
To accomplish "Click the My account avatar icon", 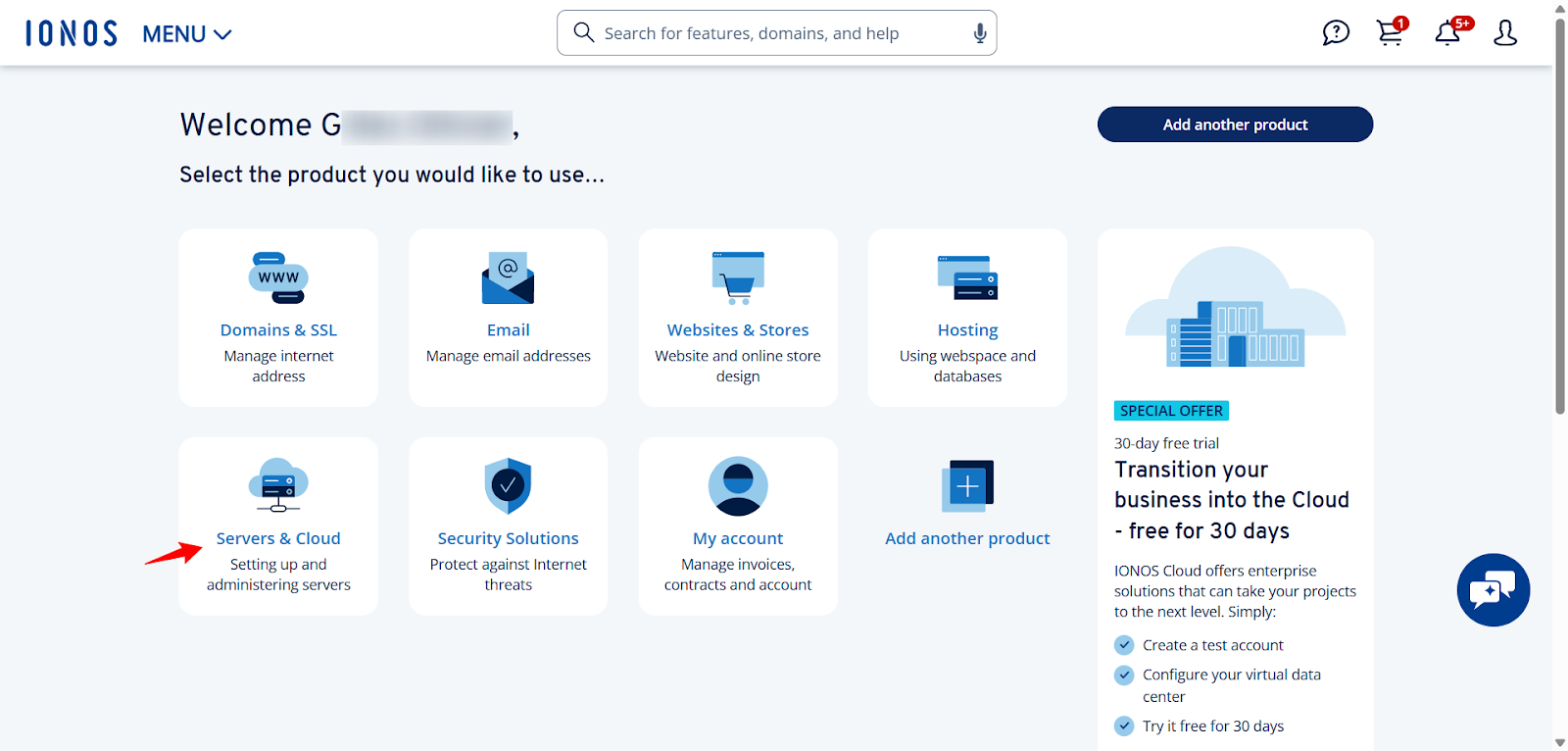I will pyautogui.click(x=738, y=486).
